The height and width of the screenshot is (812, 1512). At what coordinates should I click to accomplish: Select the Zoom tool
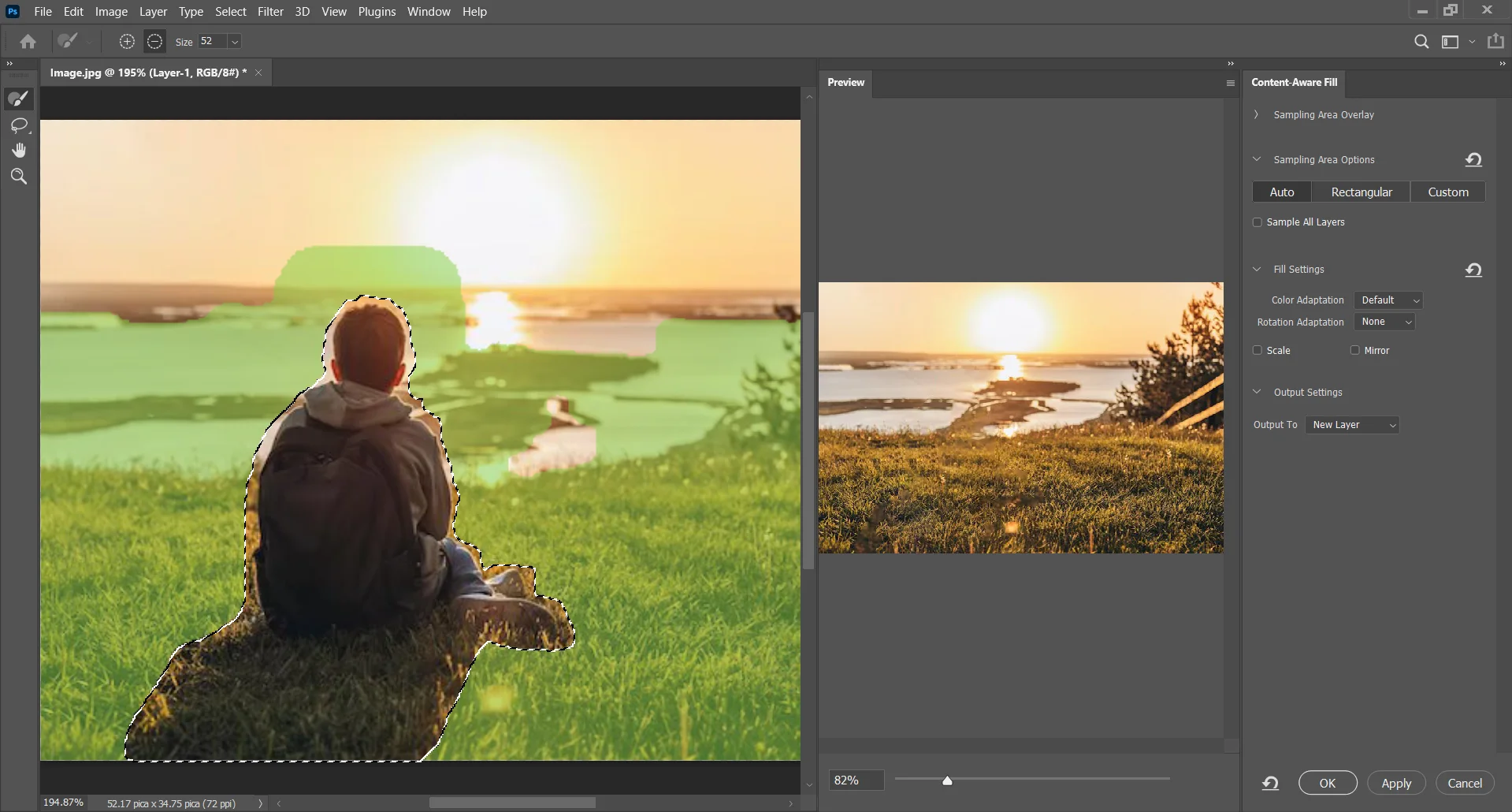click(x=19, y=177)
